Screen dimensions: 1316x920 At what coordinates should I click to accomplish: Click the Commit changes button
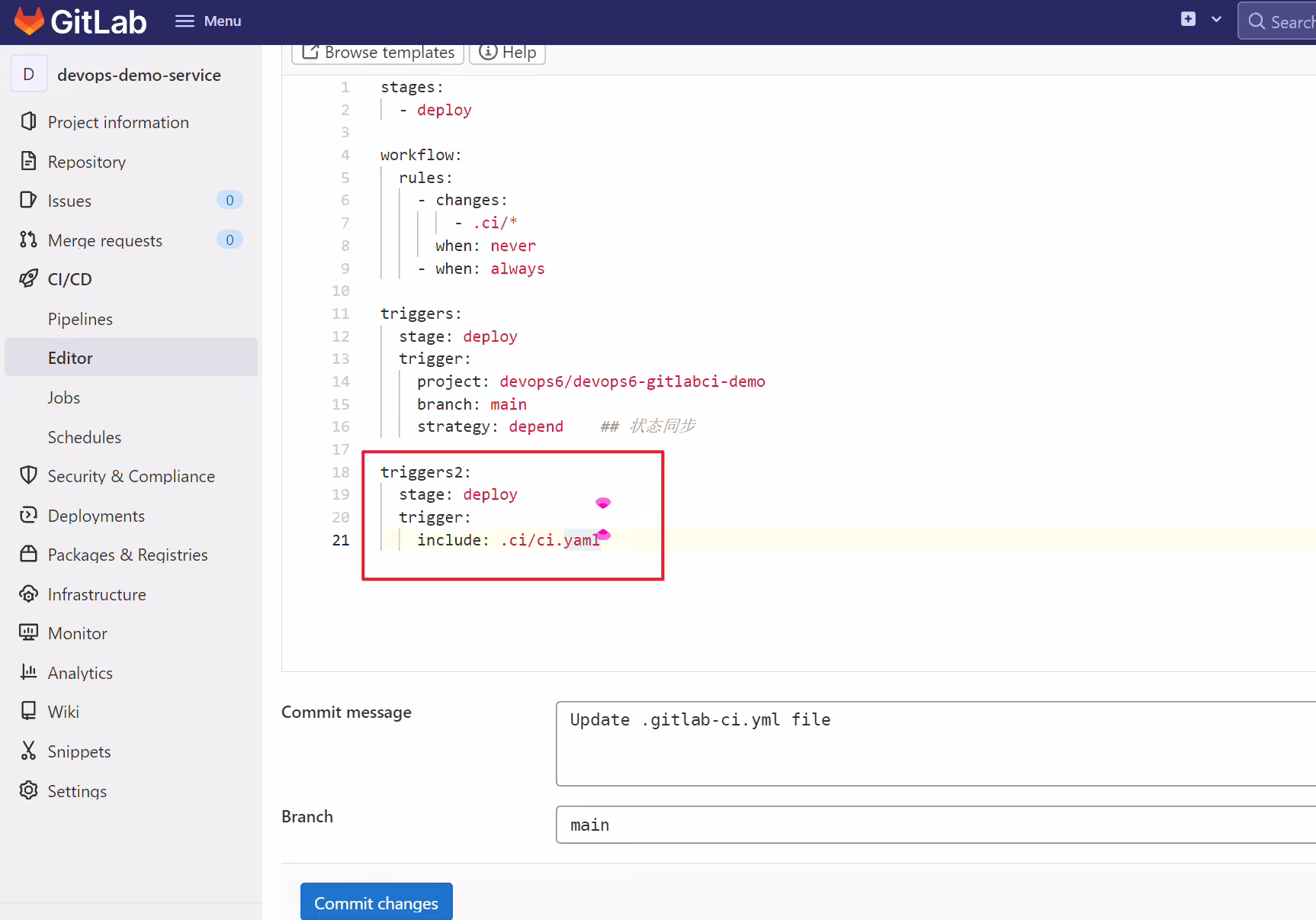point(376,902)
